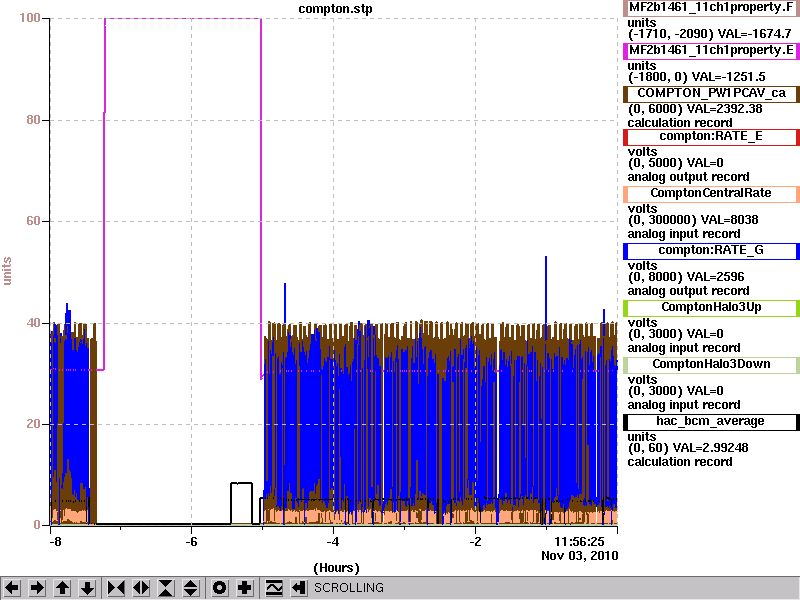This screenshot has width=800, height=600.
Task: Select the ComptonHalo3Down curve legend
Action: point(711,364)
